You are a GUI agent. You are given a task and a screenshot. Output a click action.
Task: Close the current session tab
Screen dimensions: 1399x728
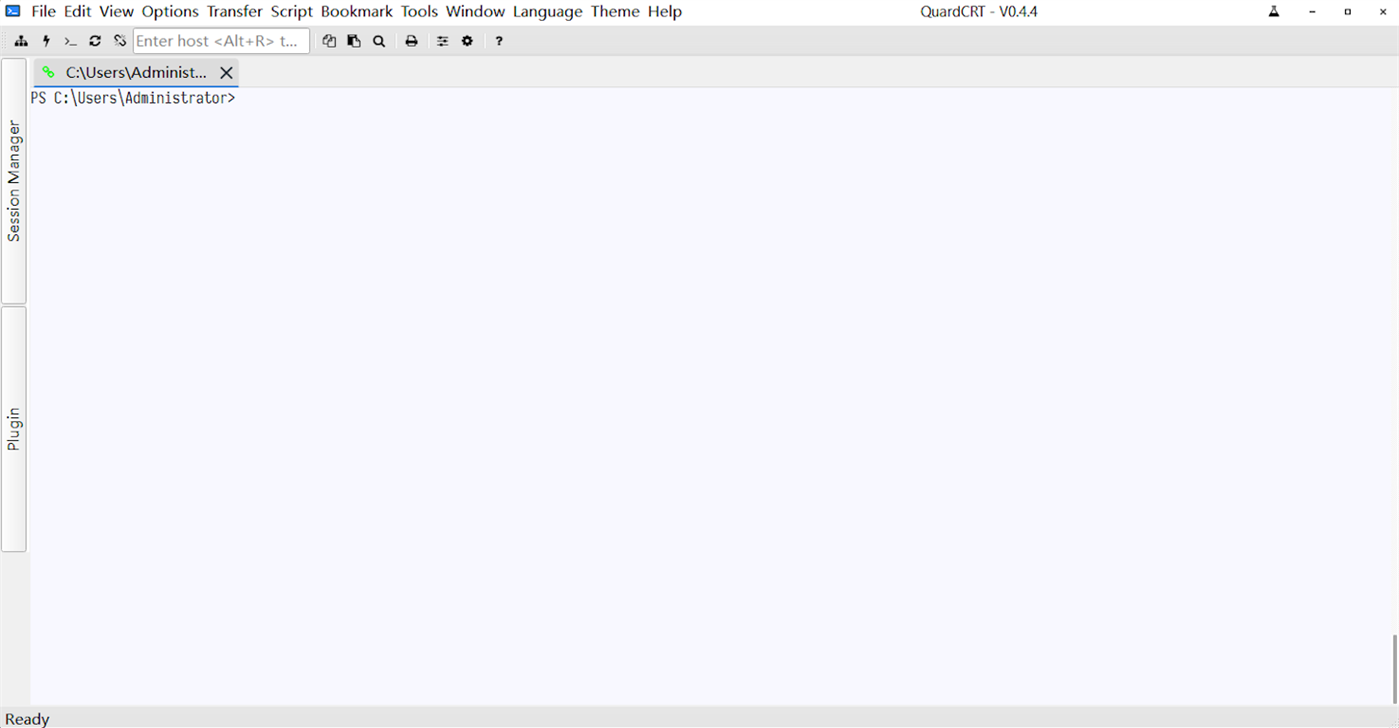point(226,72)
